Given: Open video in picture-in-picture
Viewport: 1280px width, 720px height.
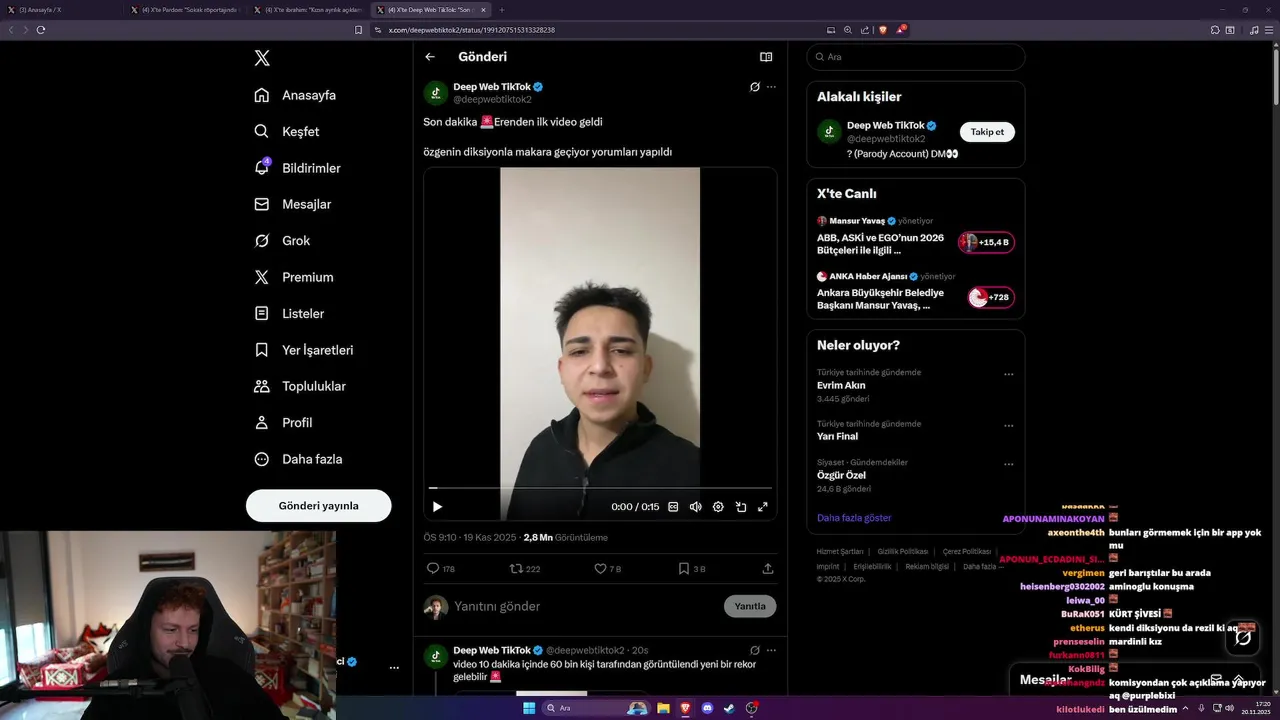Looking at the screenshot, I should (x=740, y=507).
